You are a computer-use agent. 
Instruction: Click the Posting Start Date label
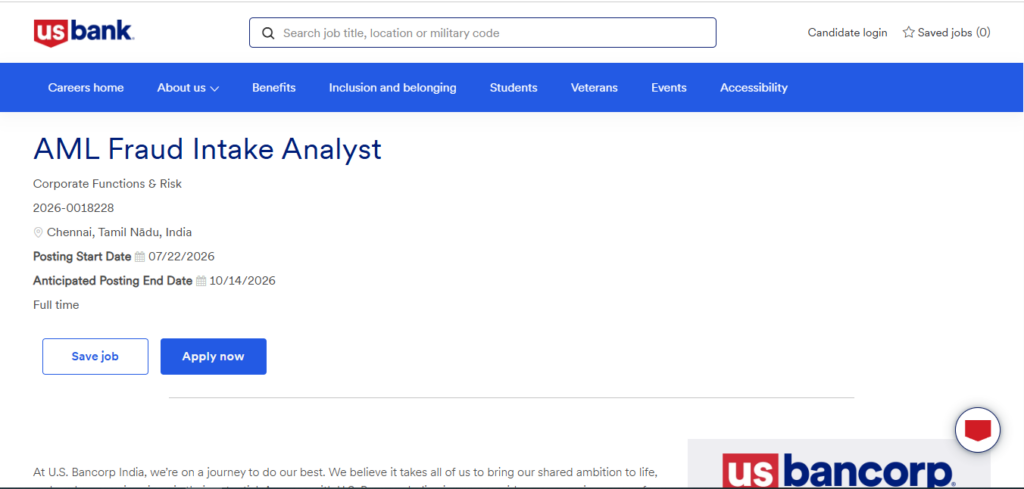[x=82, y=257]
